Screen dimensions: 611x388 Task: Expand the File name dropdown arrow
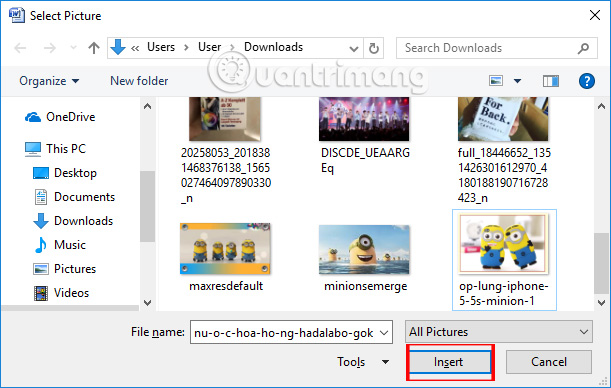click(384, 333)
